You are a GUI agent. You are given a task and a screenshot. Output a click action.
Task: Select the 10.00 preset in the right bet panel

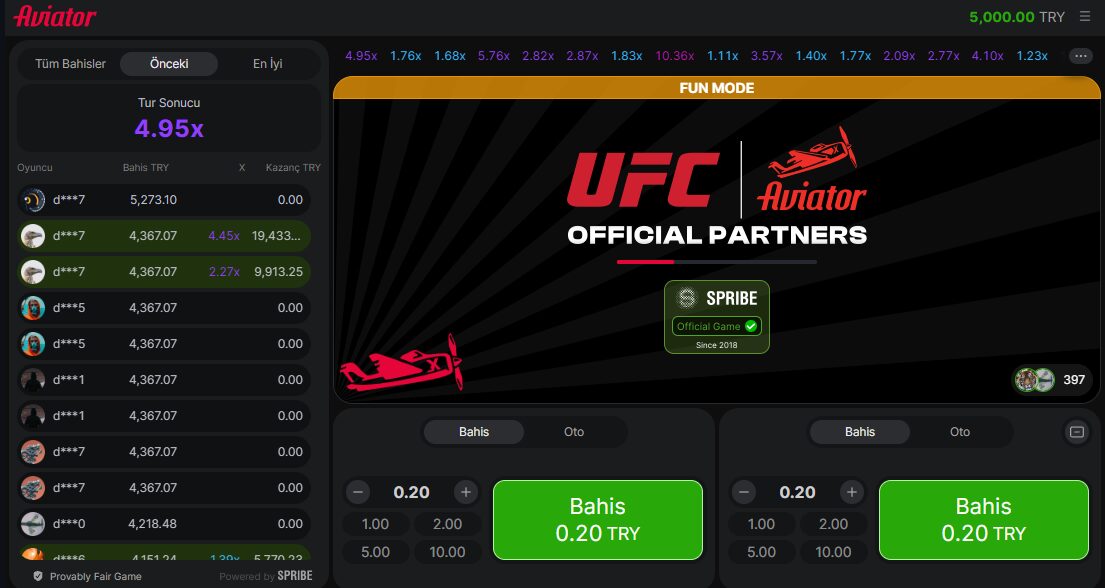[x=834, y=552]
